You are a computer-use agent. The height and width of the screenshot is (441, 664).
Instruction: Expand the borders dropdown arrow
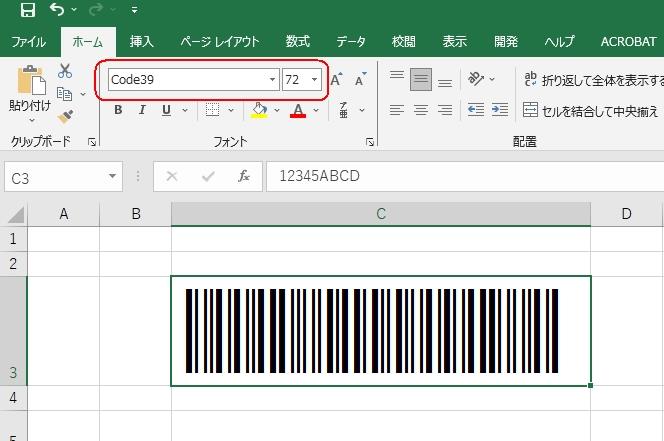click(x=231, y=110)
